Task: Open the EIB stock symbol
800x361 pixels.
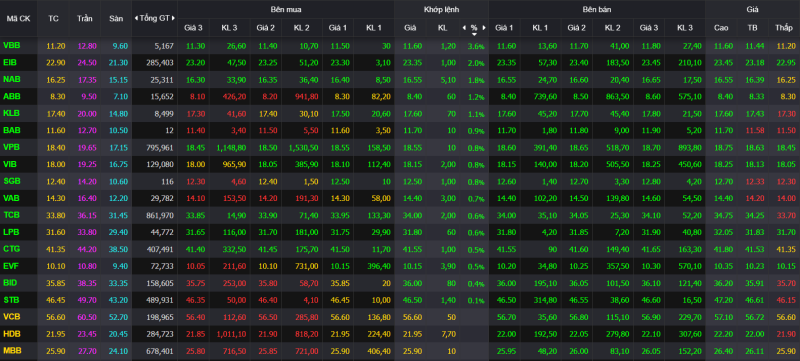Action: point(10,63)
